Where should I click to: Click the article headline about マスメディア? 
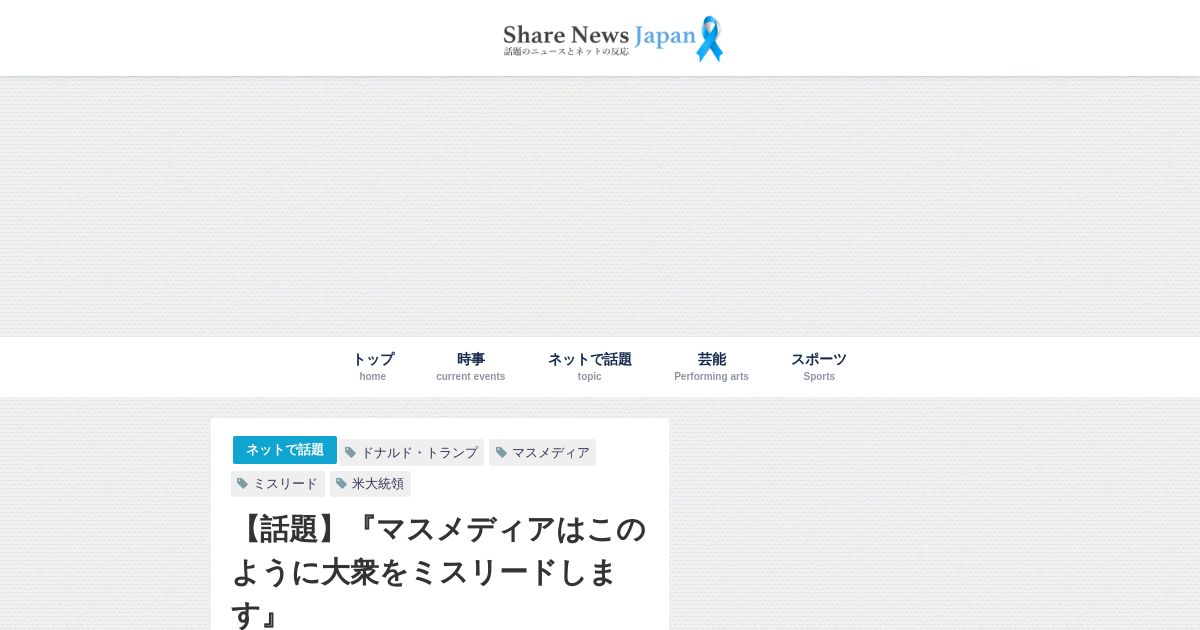coord(439,571)
